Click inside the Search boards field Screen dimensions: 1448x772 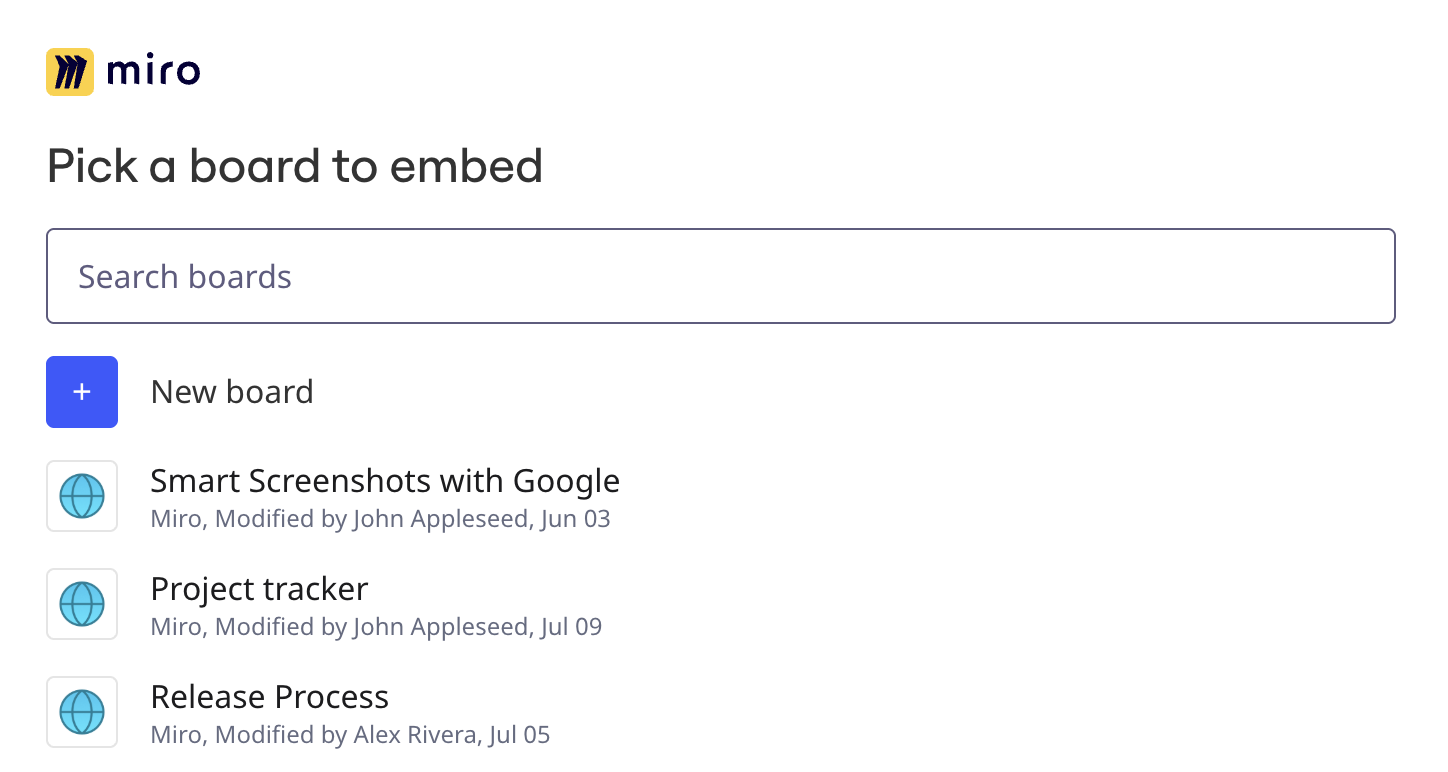click(x=720, y=276)
